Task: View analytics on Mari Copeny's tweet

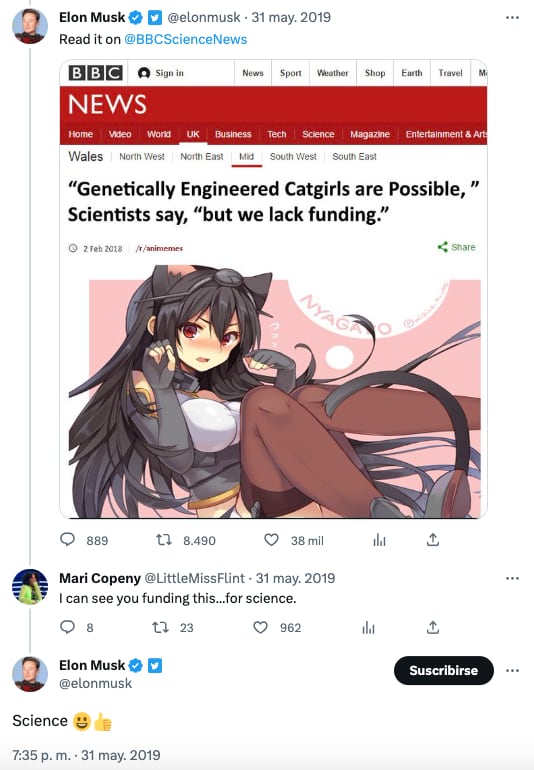Action: 368,628
